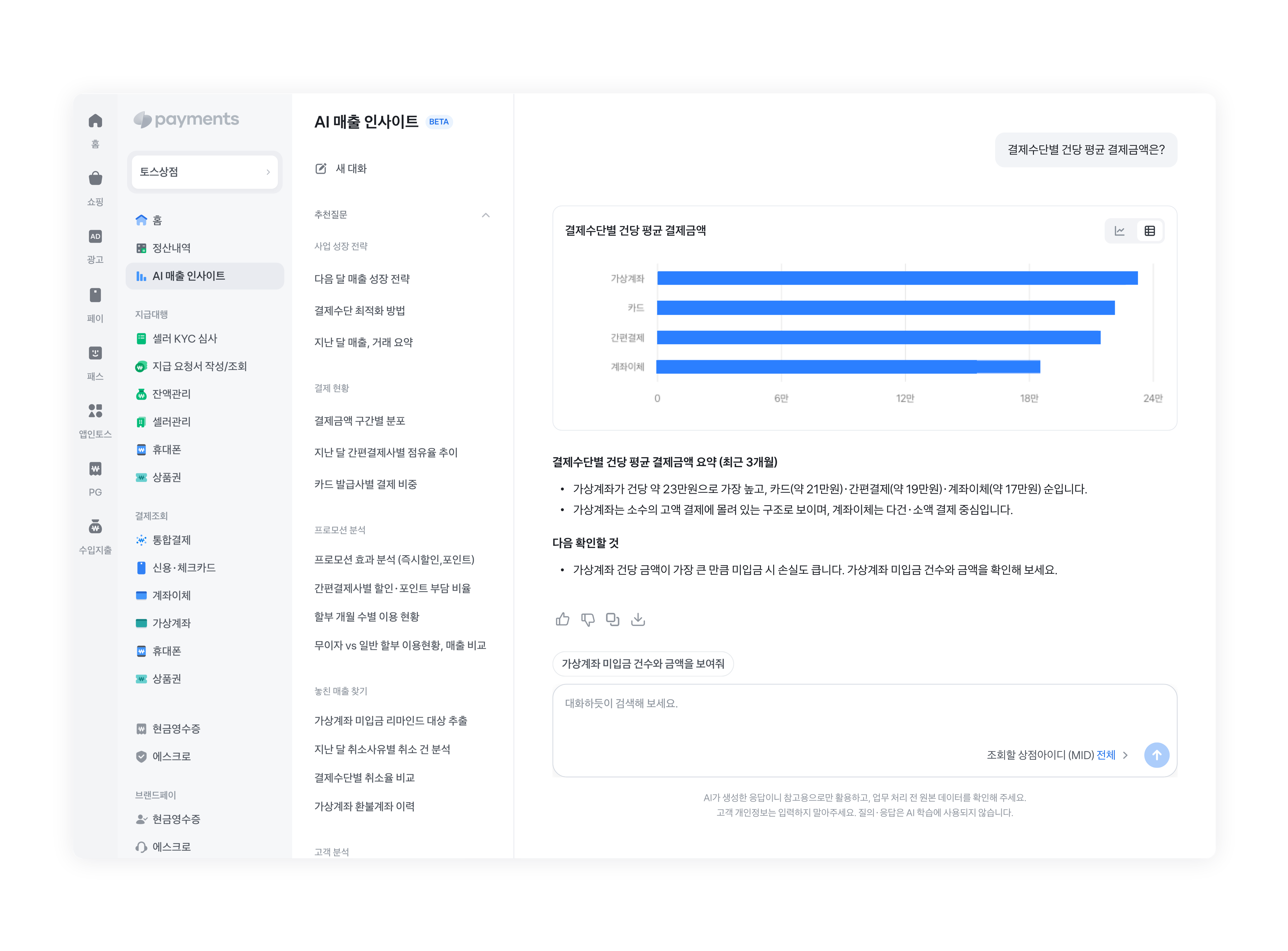Select question 가상계좌 환불계좌 이력
This screenshot has height=951, width=1288.
[x=364, y=806]
